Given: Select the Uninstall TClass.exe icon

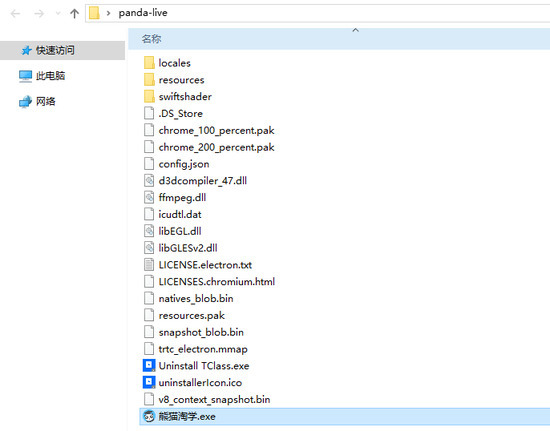Looking at the screenshot, I should [149, 365].
